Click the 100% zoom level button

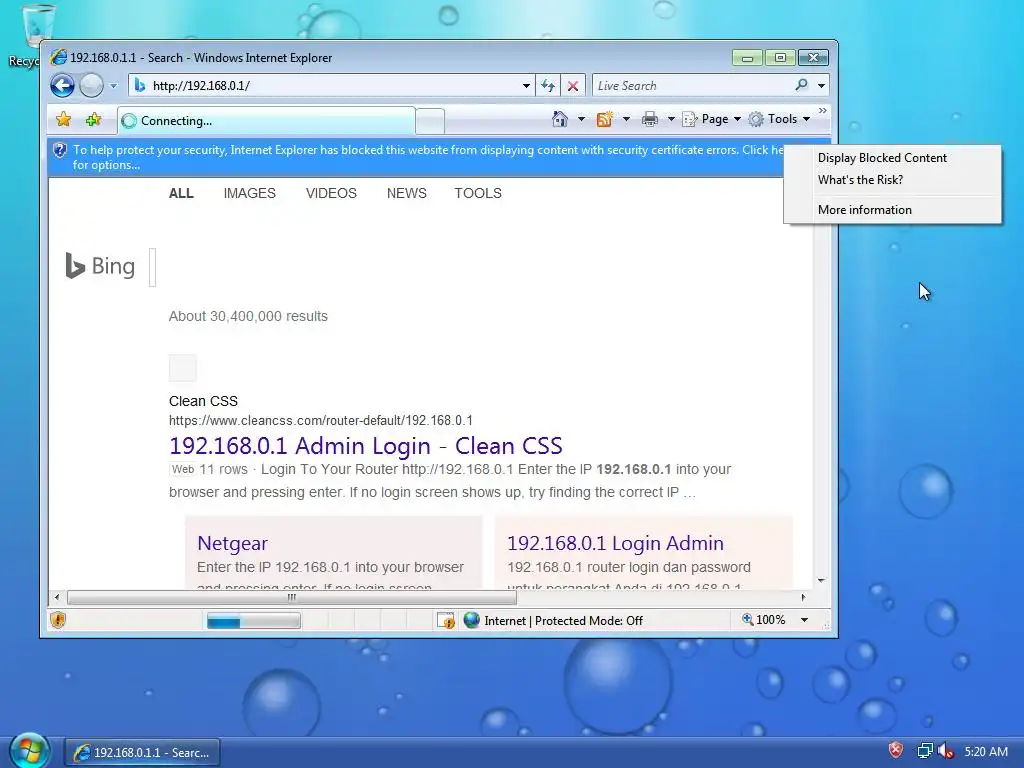763,620
